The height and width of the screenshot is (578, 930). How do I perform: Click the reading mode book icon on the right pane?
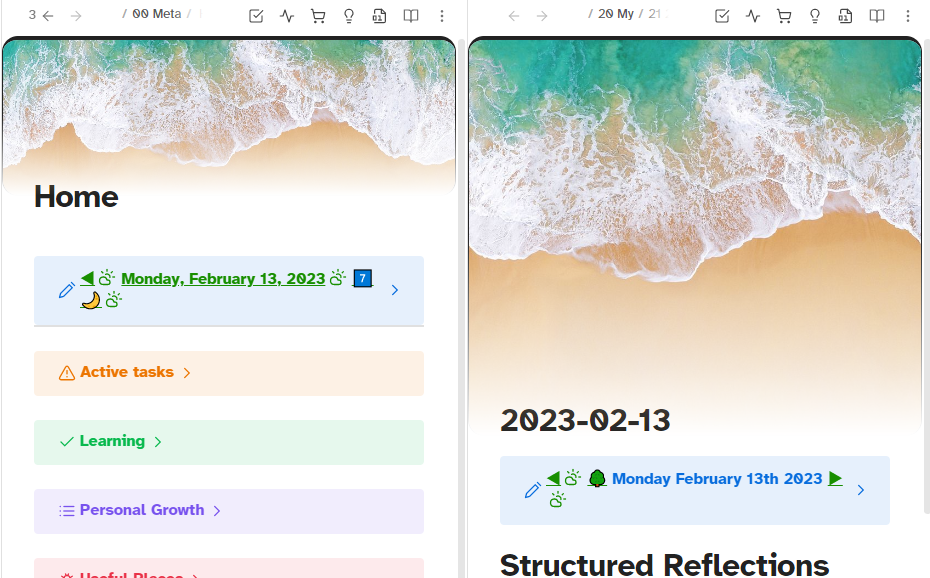click(877, 16)
